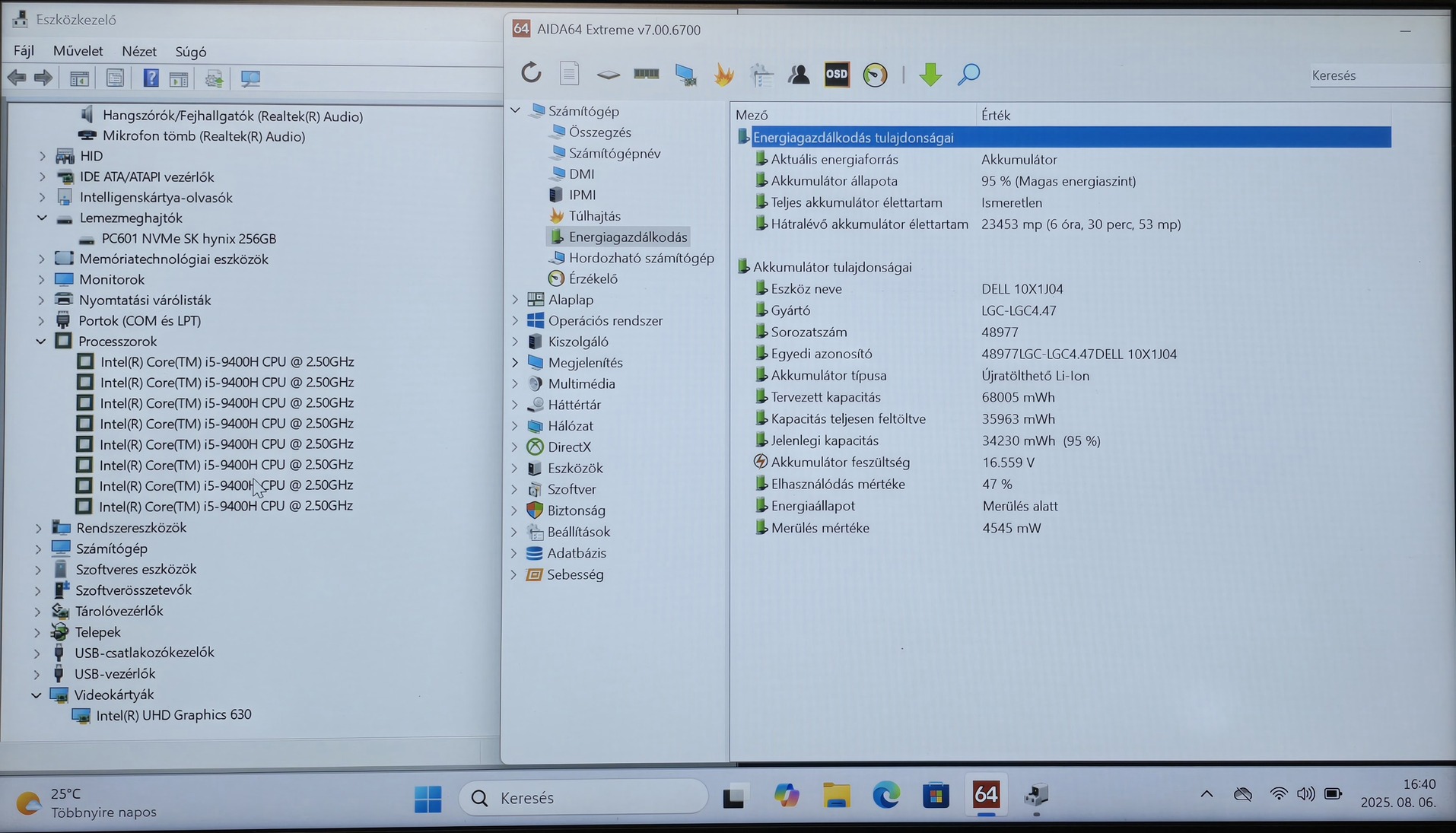Collapse the Processzorok node in Eszközkezelő
This screenshot has width=1456, height=833.
tap(41, 342)
